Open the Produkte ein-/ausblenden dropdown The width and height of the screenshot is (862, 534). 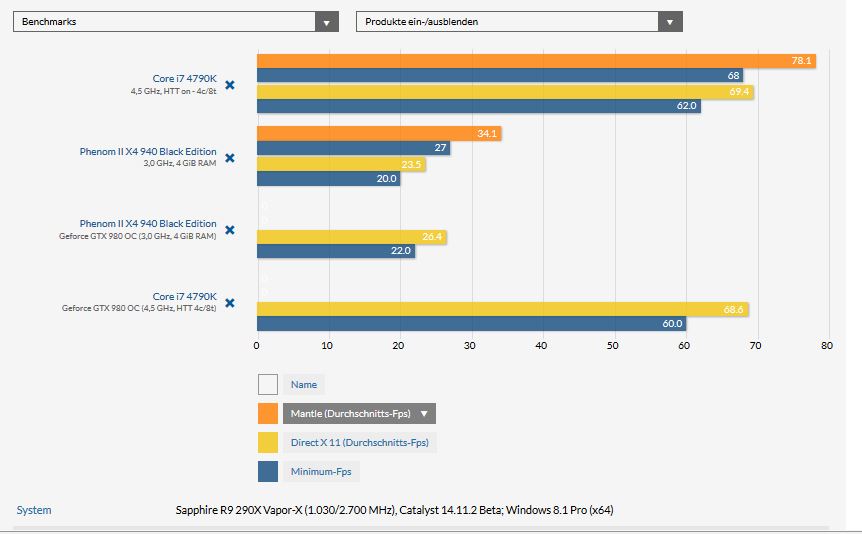point(519,21)
